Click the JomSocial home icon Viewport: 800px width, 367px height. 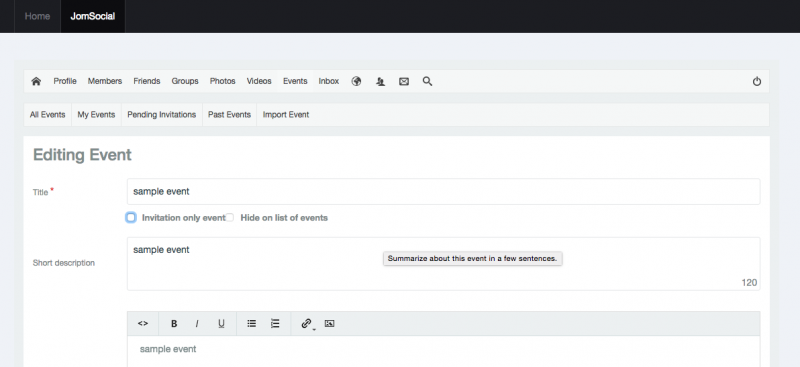click(x=36, y=81)
